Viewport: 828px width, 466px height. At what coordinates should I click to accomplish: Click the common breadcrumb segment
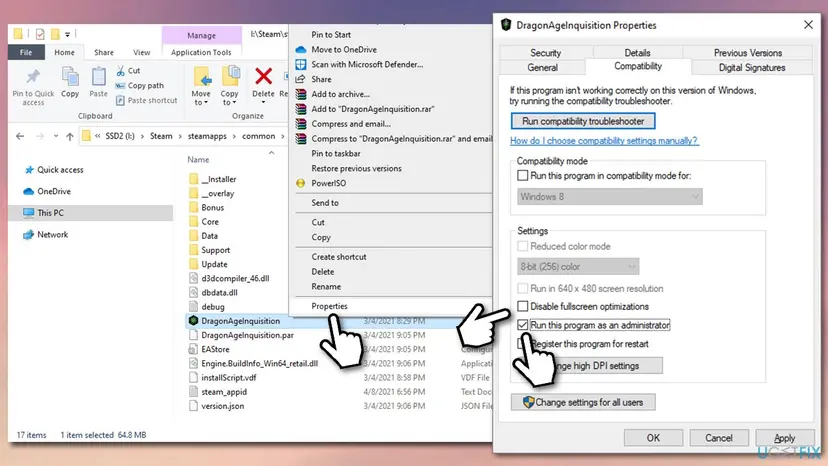coord(258,136)
